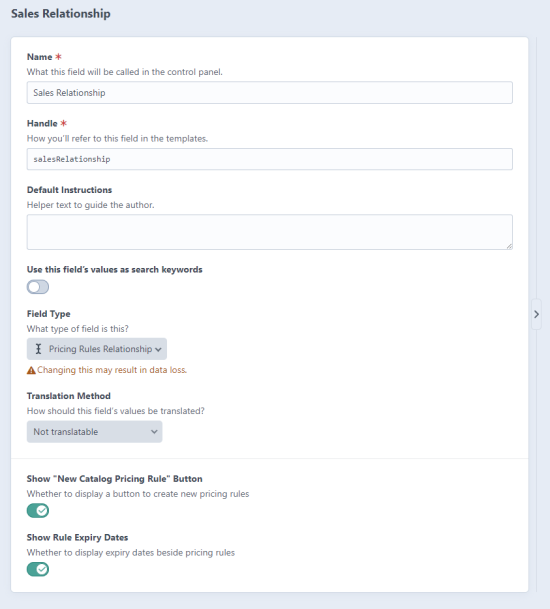The height and width of the screenshot is (609, 550).
Task: Click the Handle input field
Action: (x=270, y=159)
